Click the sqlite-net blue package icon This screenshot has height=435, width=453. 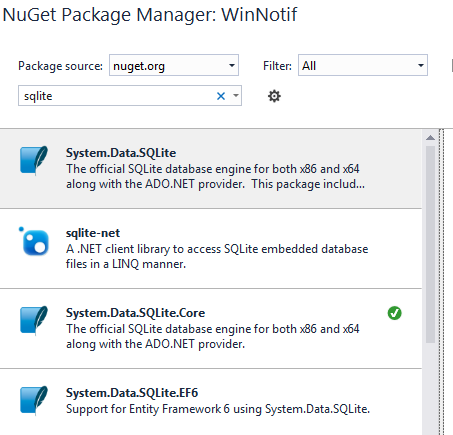[34, 241]
